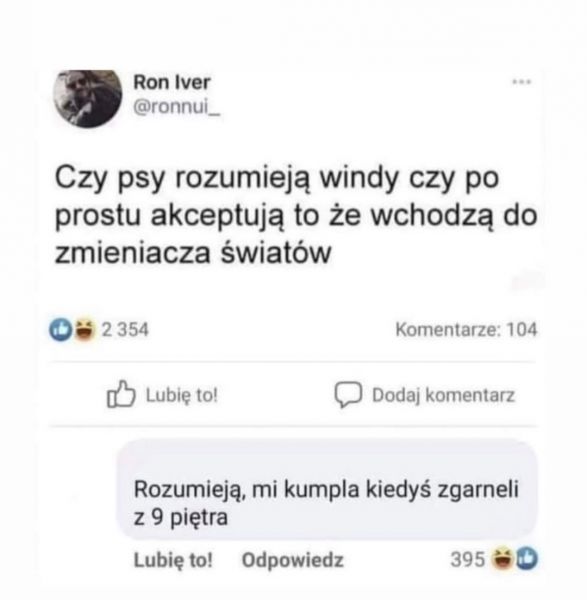The image size is (587, 600).
Task: Click the post text about psy and windy
Action: pyautogui.click(x=296, y=215)
